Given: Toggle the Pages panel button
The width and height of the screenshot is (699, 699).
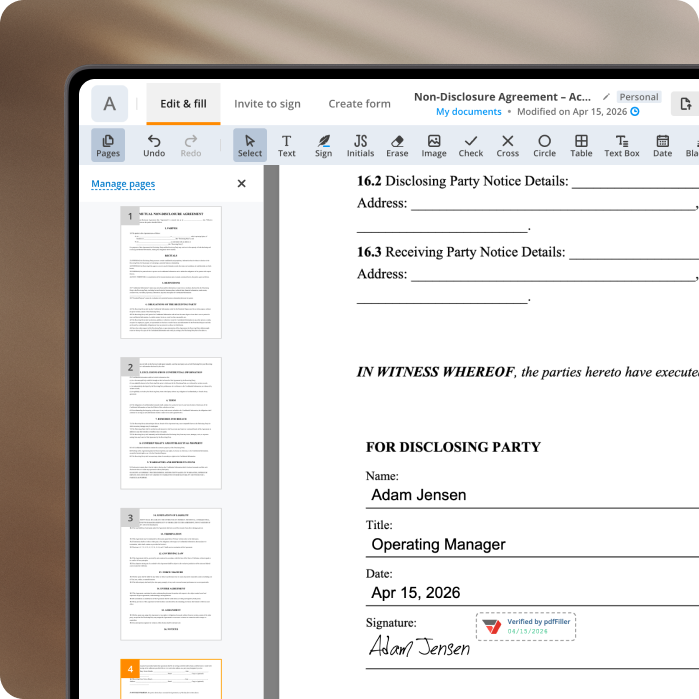Looking at the screenshot, I should (108, 145).
